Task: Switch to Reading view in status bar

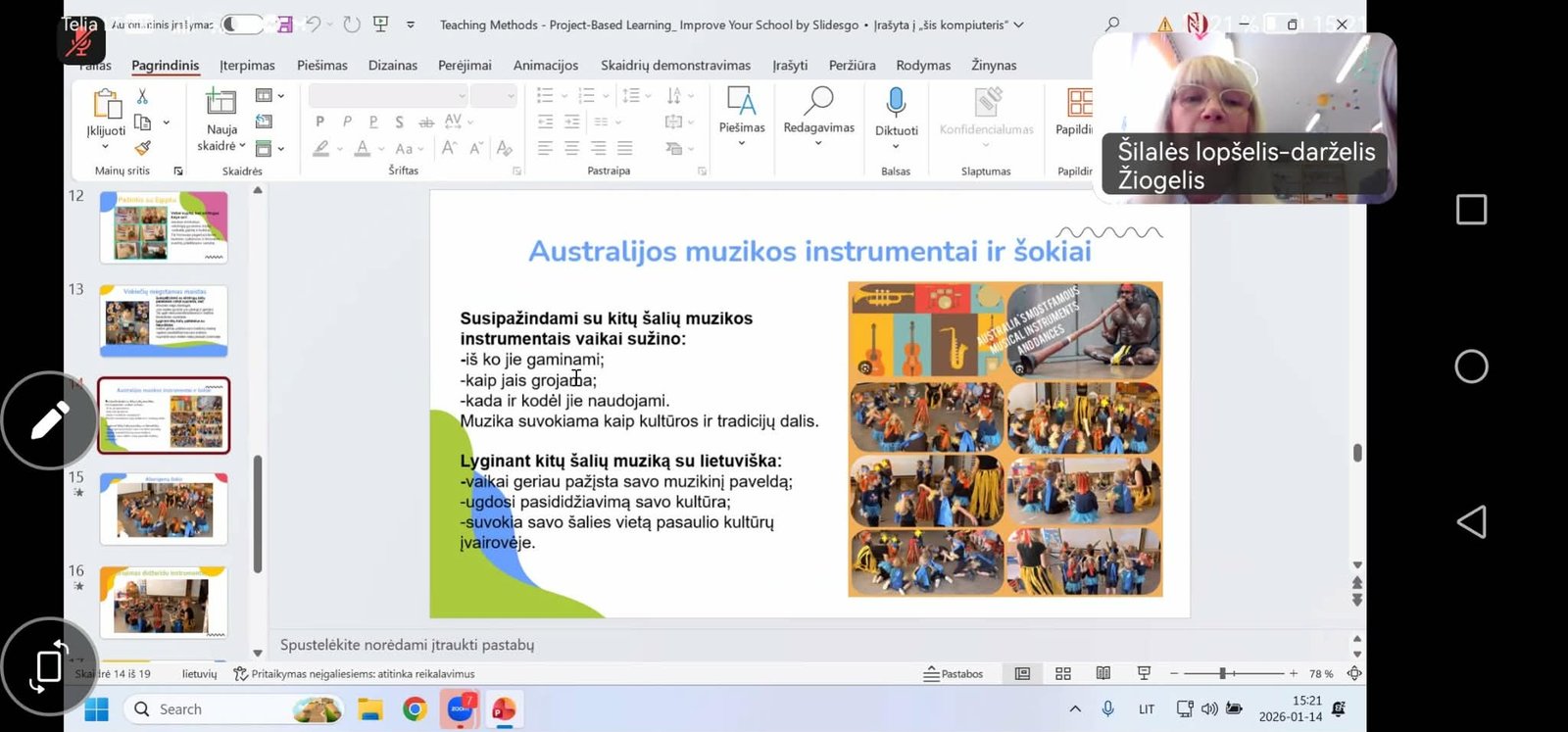Action: click(1102, 673)
